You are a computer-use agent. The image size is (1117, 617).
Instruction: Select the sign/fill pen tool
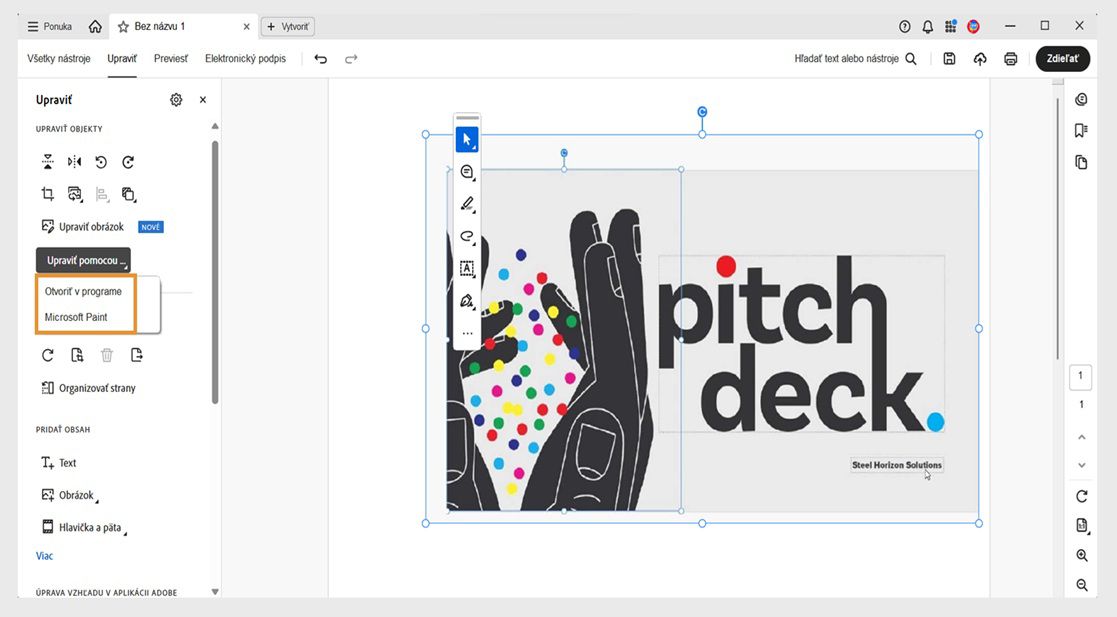[x=467, y=301]
